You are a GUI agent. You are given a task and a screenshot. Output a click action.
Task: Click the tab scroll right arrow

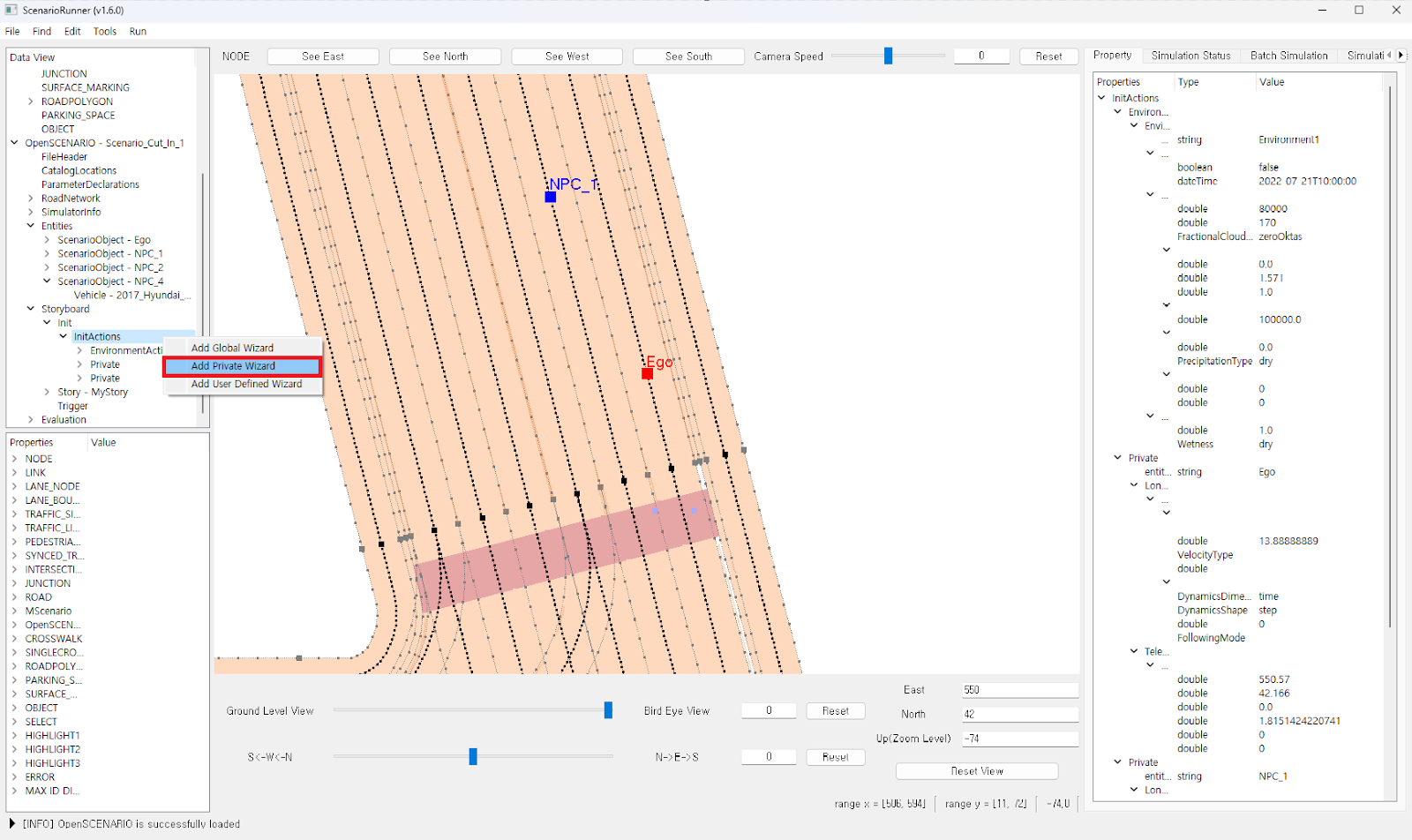[x=1401, y=55]
